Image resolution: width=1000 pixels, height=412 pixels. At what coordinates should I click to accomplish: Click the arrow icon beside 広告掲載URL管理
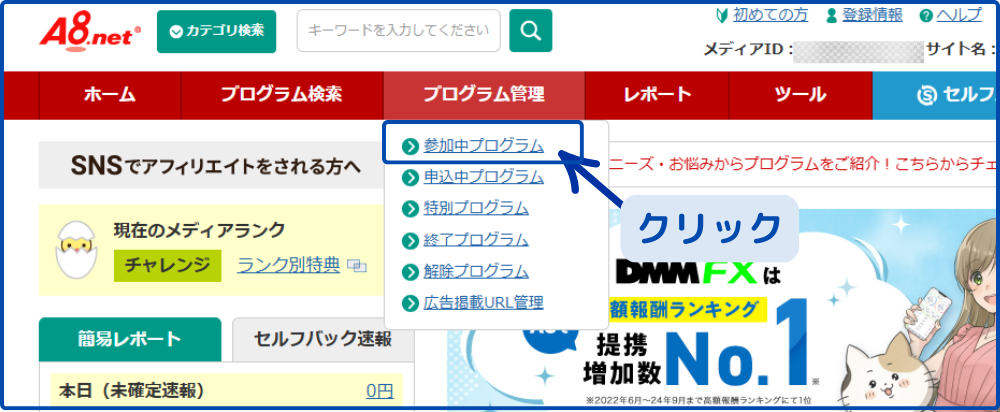click(409, 303)
